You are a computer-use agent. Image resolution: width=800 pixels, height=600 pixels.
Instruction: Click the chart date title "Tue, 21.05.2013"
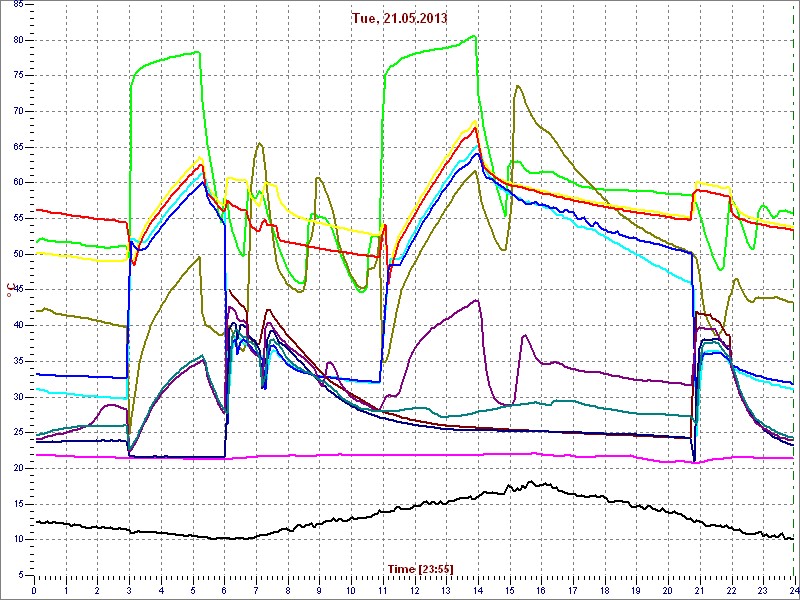(399, 19)
